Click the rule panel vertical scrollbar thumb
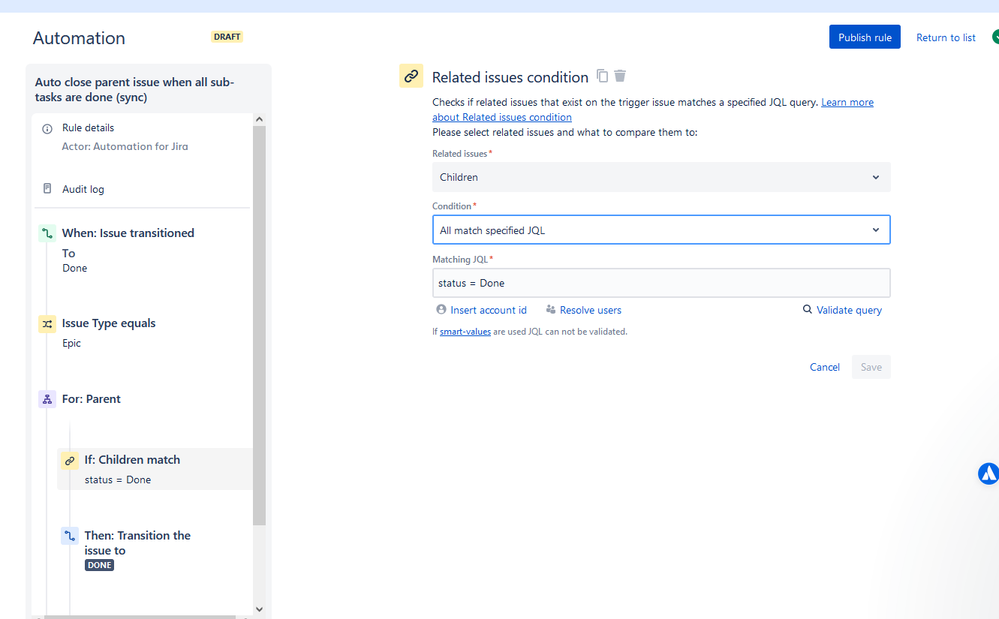The width and height of the screenshot is (999, 619). (x=259, y=325)
